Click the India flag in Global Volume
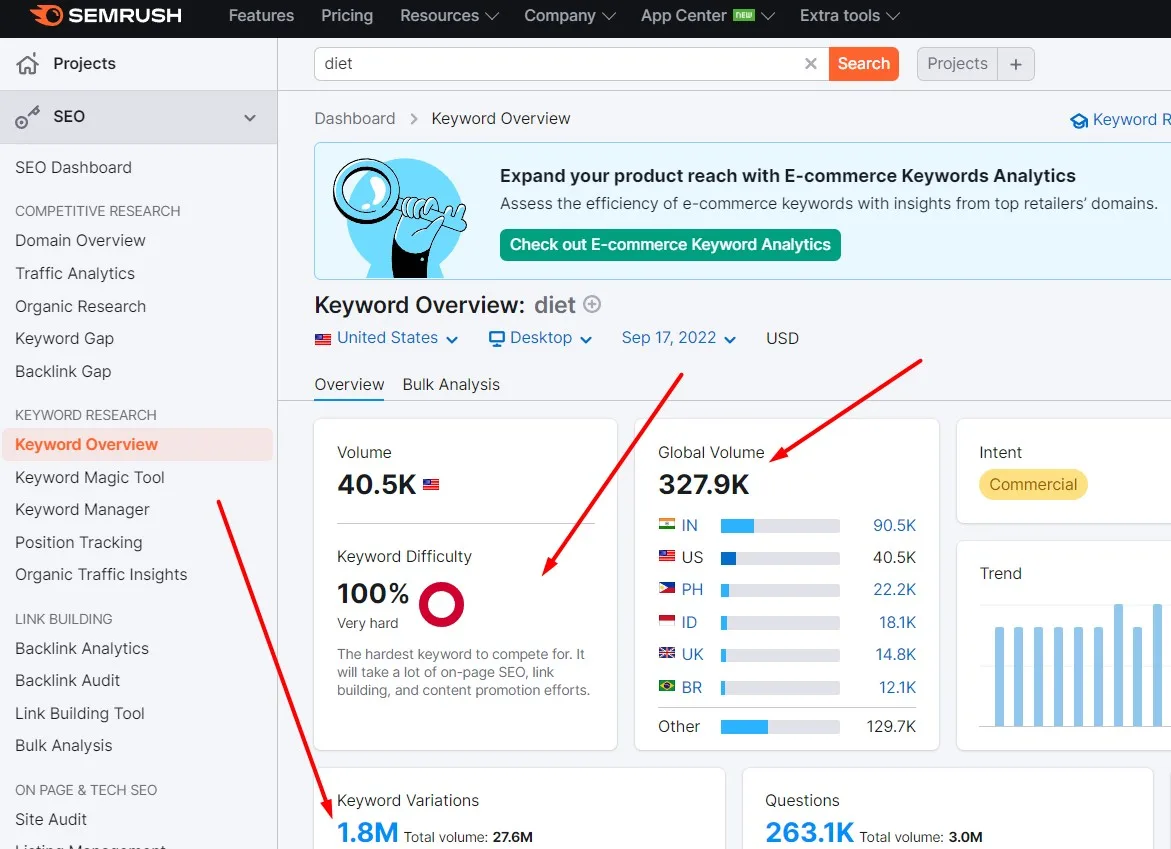The height and width of the screenshot is (849, 1171). tap(667, 524)
